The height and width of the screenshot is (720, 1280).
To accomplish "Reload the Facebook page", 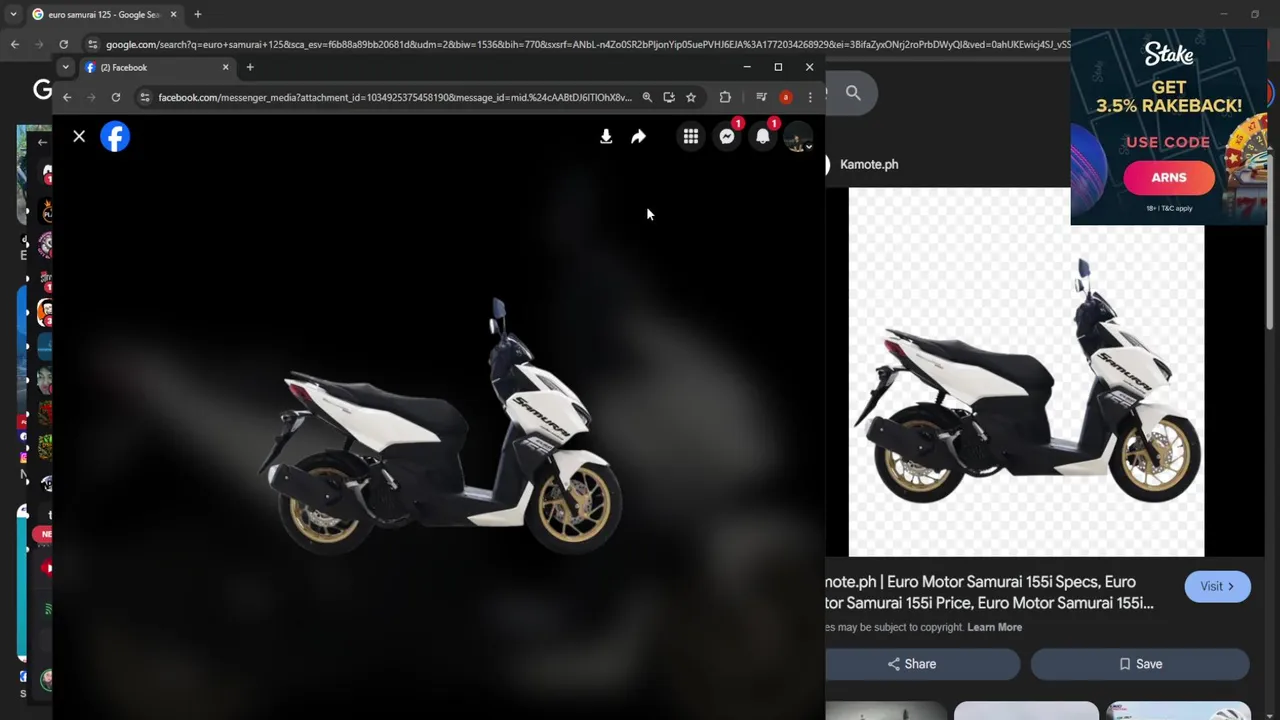I will click(x=116, y=97).
